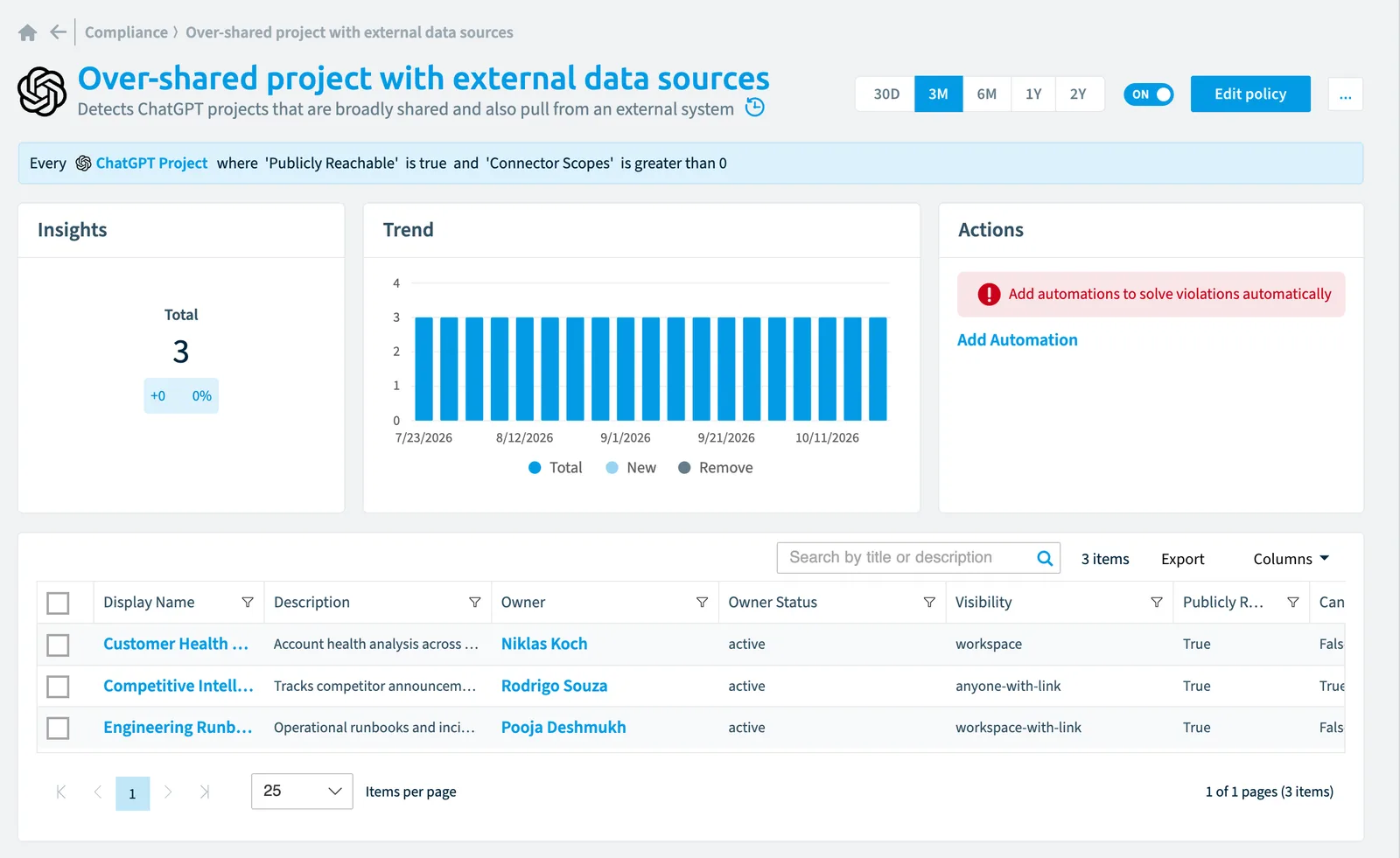
Task: Filter the Publicly Reachable column
Action: pyautogui.click(x=1293, y=603)
